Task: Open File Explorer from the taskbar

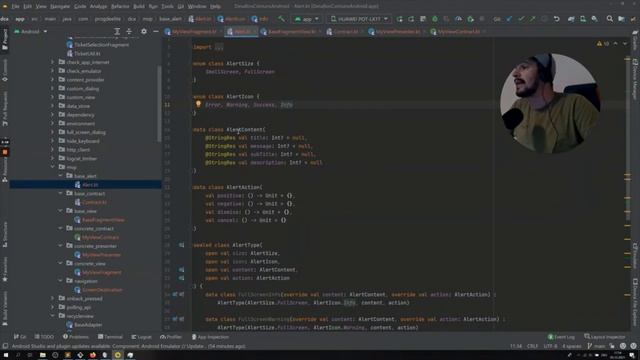Action: (42, 355)
